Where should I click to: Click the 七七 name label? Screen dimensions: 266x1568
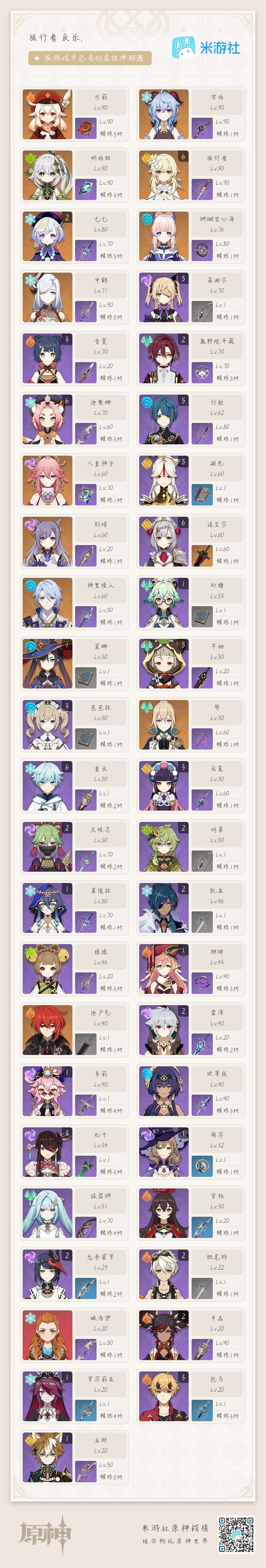(x=100, y=219)
